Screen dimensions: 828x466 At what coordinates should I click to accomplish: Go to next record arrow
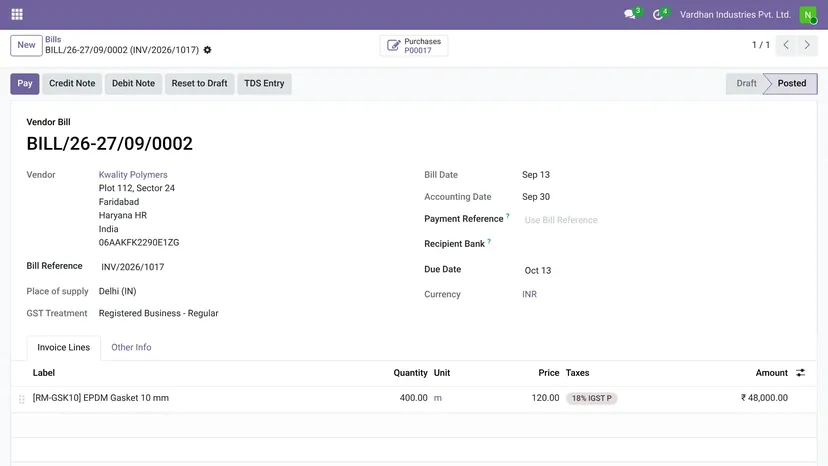(x=807, y=45)
